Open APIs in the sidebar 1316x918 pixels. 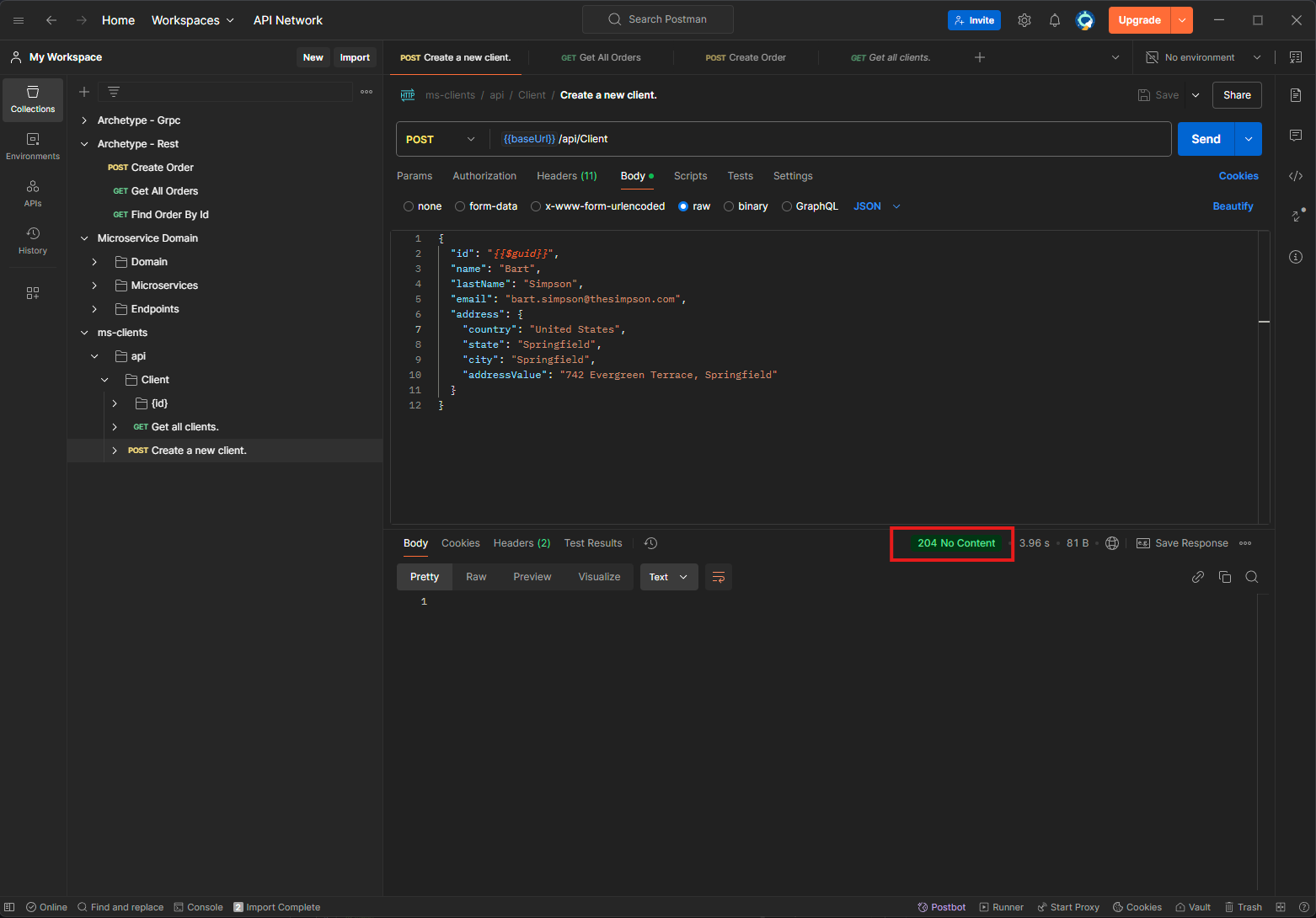[x=33, y=194]
